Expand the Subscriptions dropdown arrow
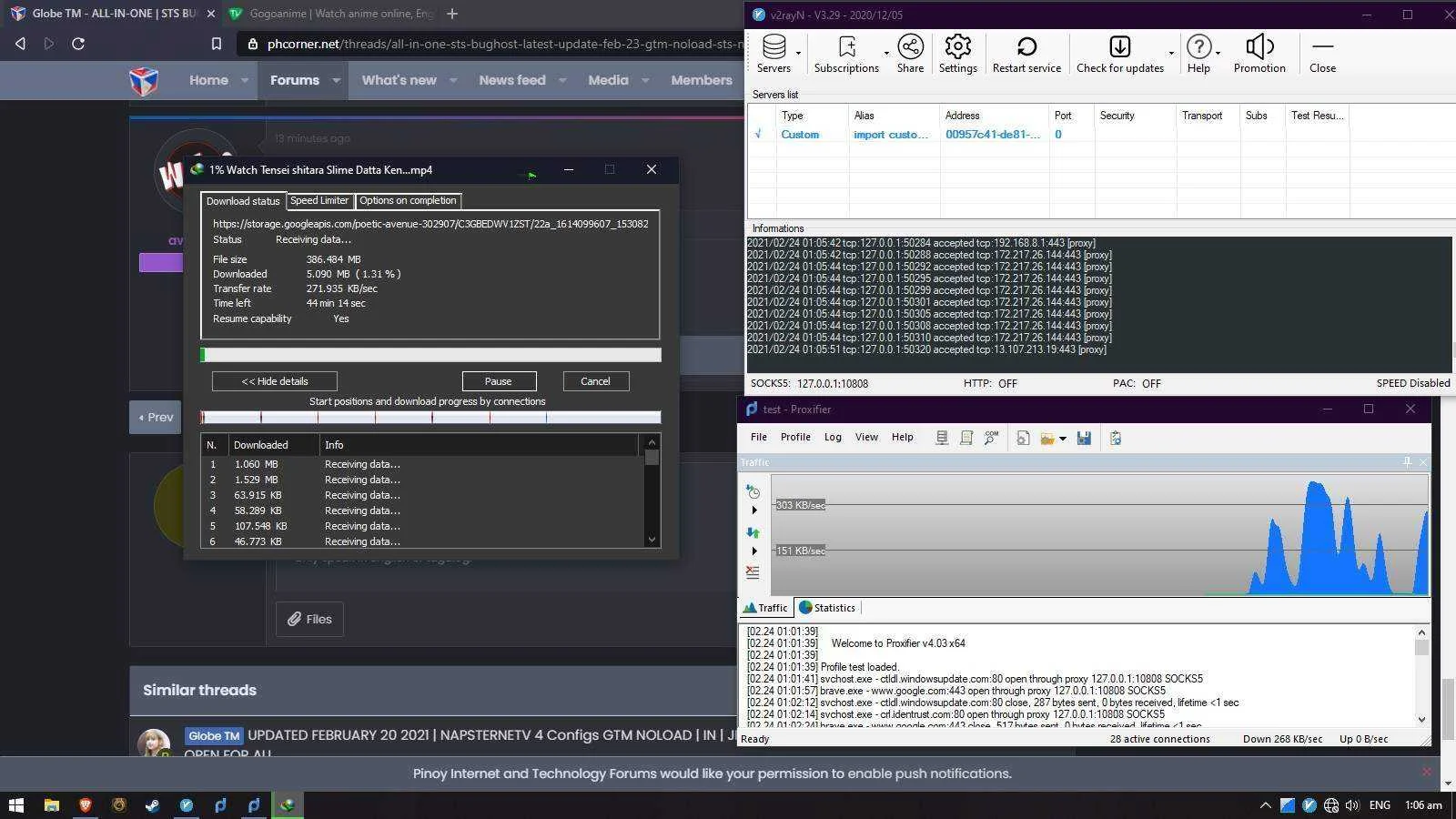This screenshot has width=1456, height=819. click(885, 53)
